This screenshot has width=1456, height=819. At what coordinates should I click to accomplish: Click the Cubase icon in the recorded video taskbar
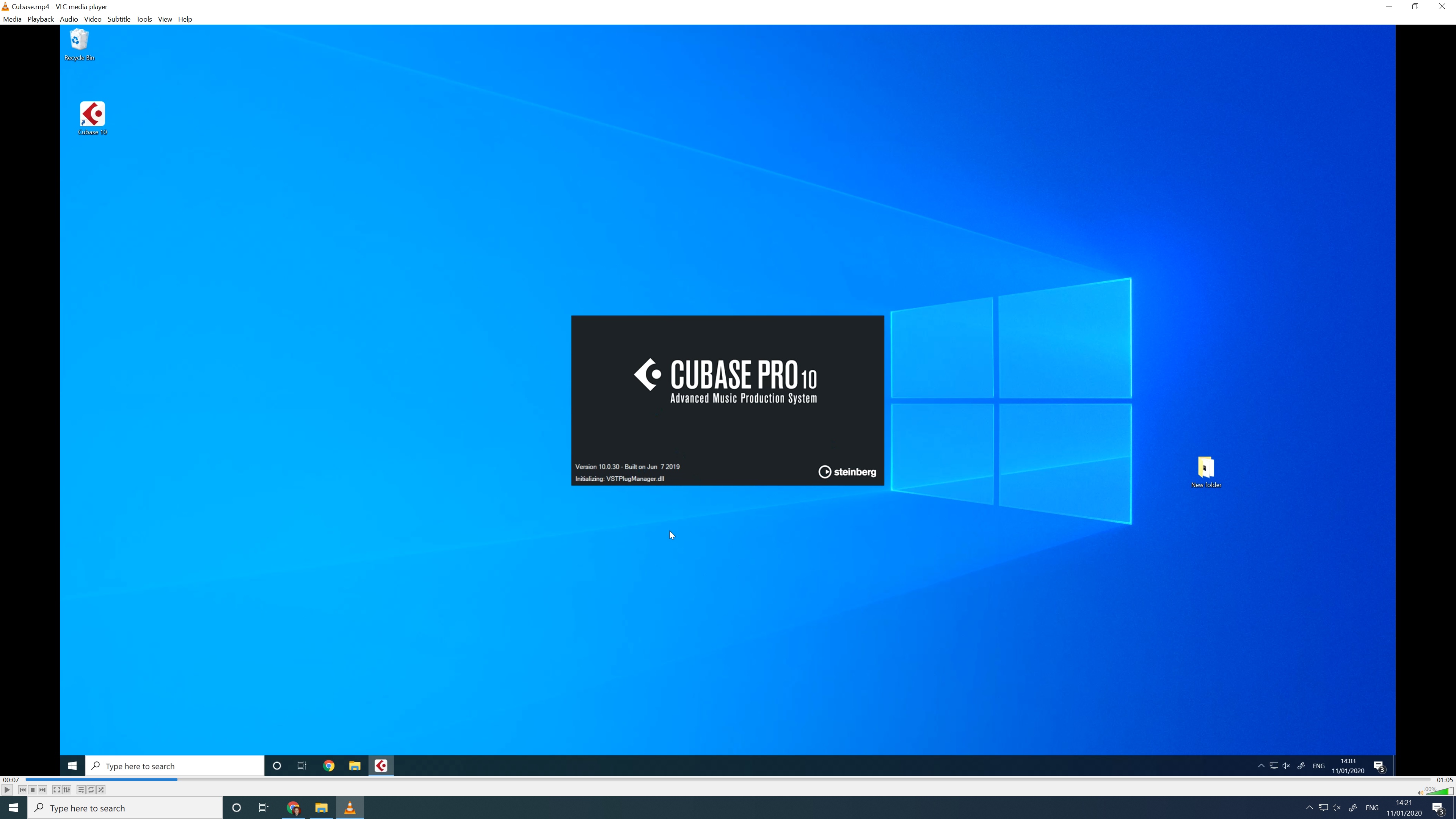pos(381,766)
